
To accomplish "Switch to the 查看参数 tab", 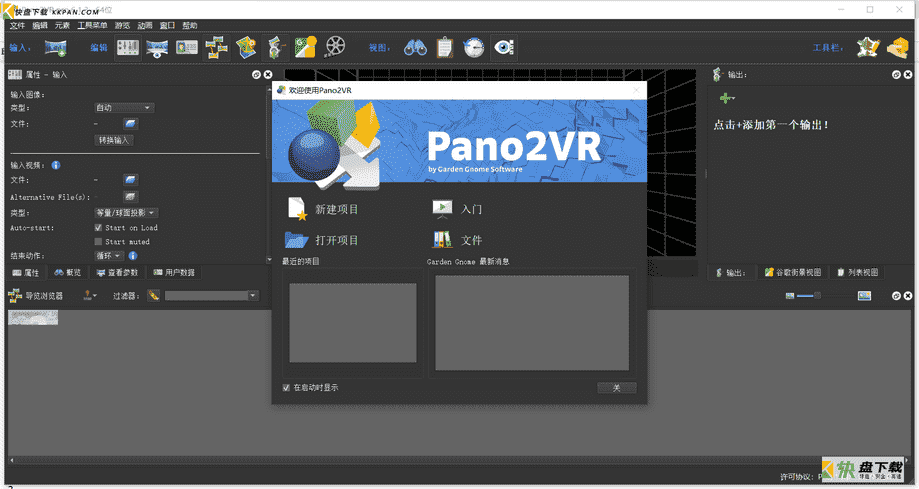I will (x=117, y=273).
